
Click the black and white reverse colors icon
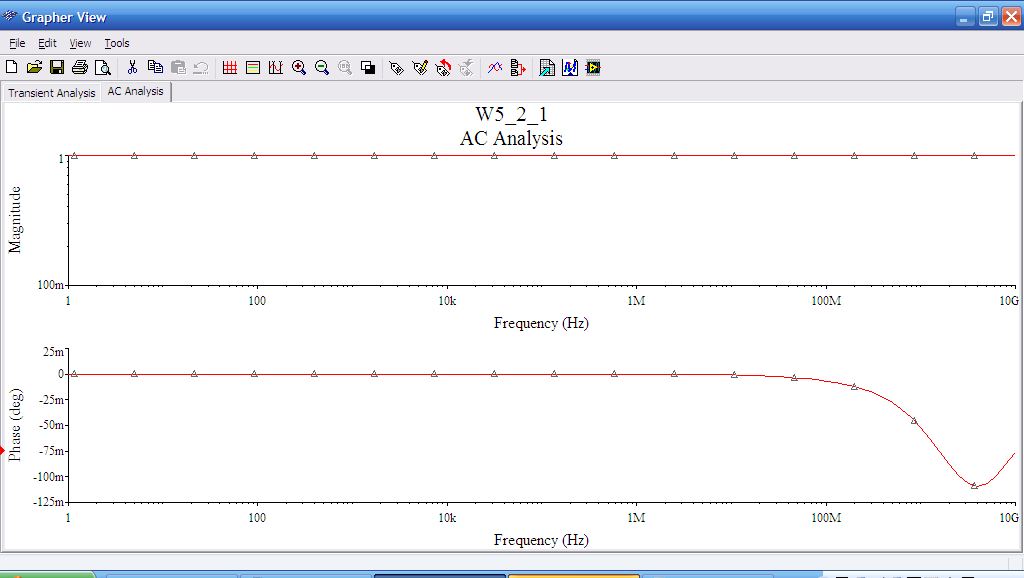click(368, 67)
